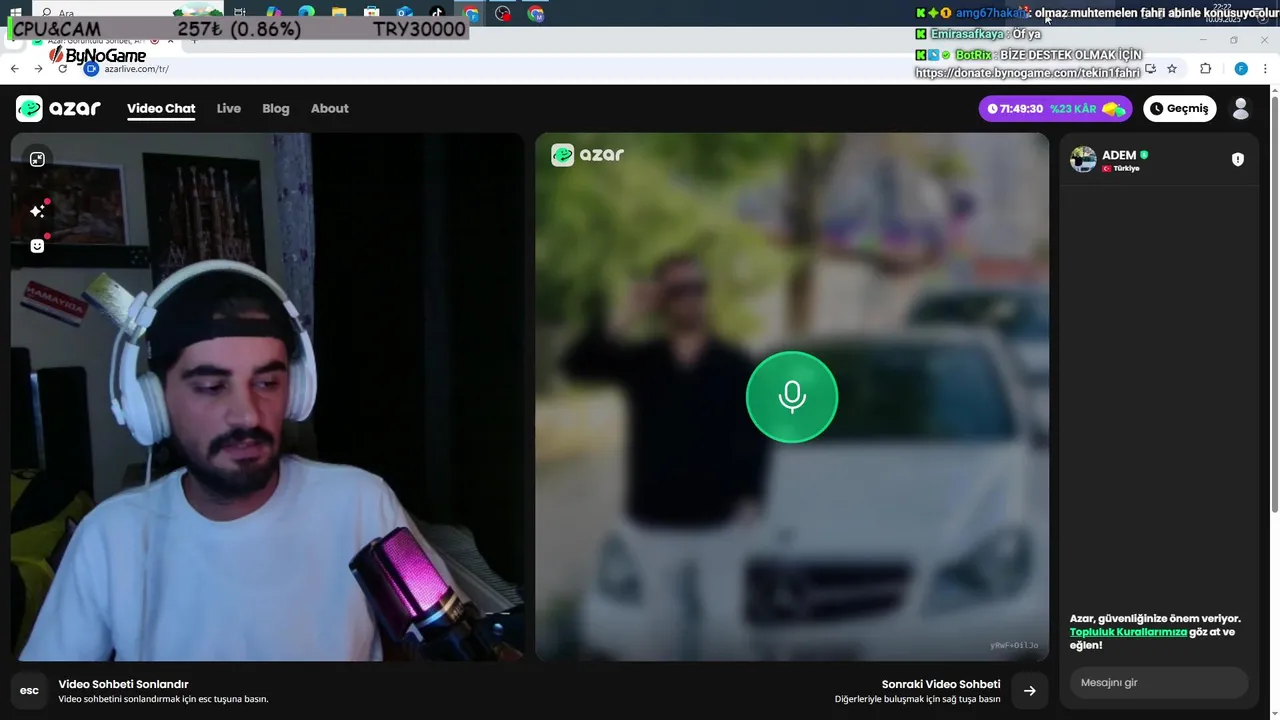
Task: Open ADEM's profile picture
Action: pos(1083,160)
